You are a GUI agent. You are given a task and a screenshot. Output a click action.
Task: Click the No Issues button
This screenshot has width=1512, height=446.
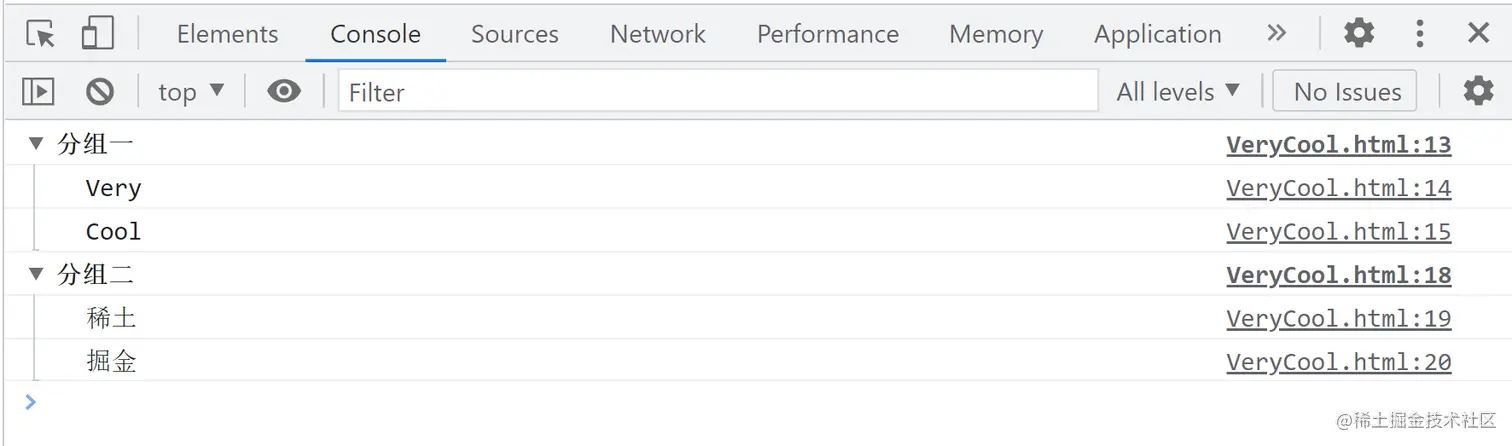[x=1346, y=92]
